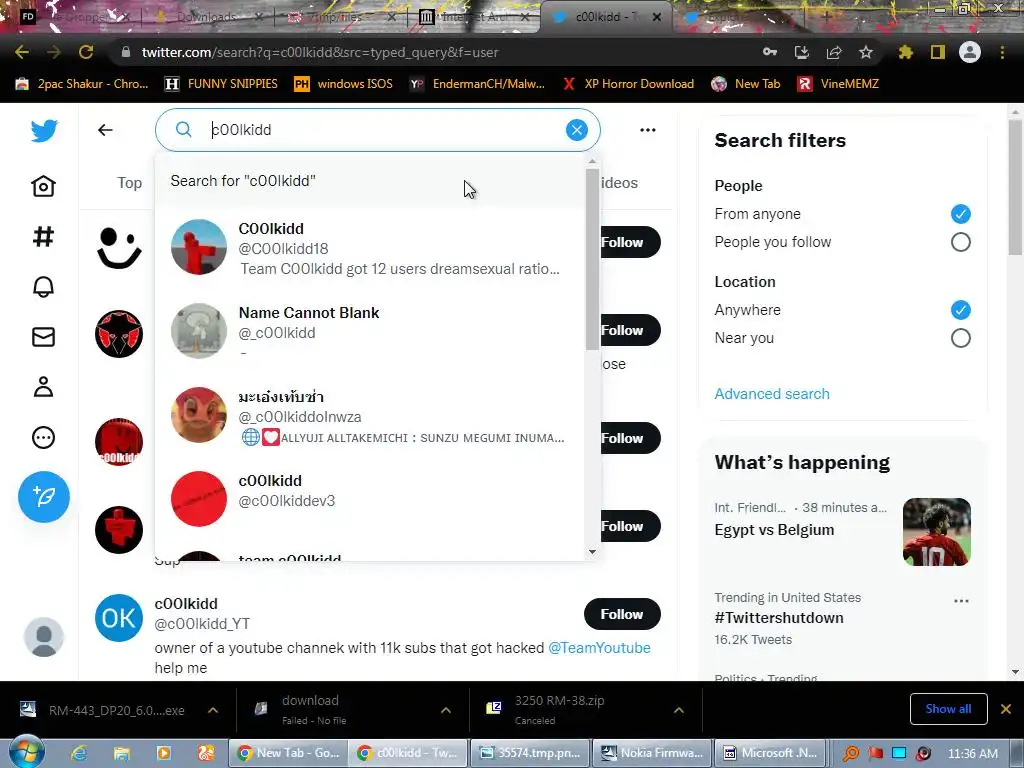Click the Twitter bird logo
The height and width of the screenshot is (768, 1024).
(x=44, y=131)
